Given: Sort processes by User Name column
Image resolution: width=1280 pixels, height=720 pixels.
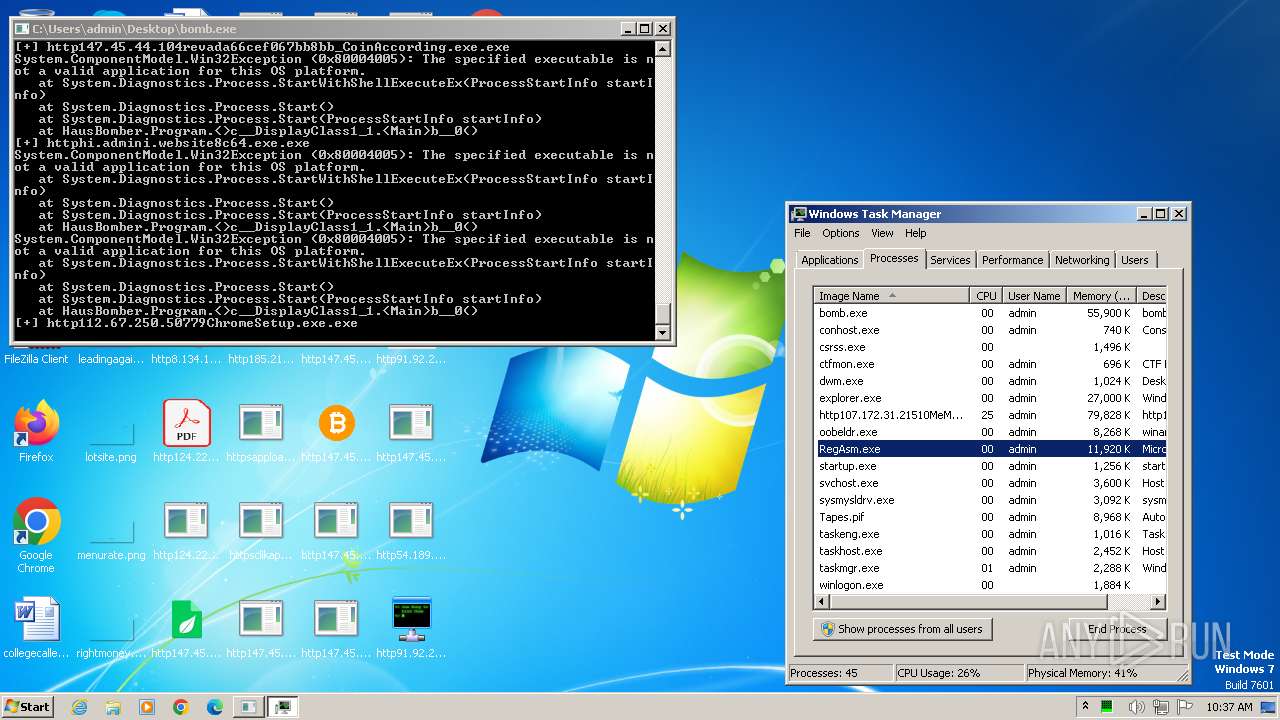Looking at the screenshot, I should (x=1034, y=296).
